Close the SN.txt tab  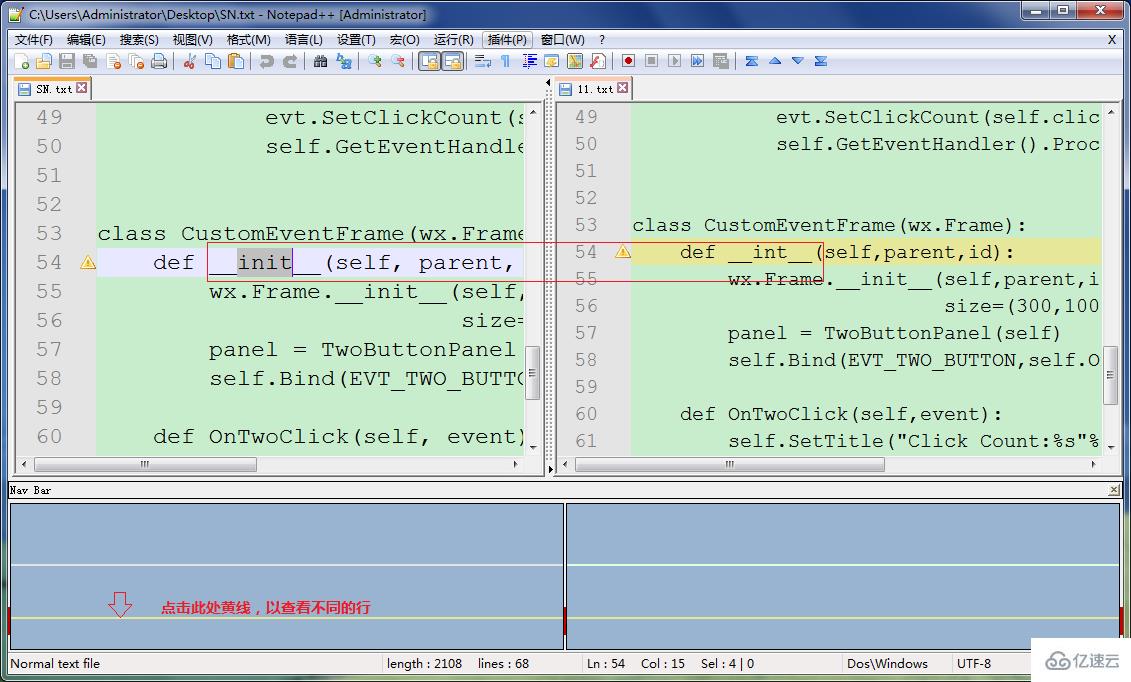point(82,88)
